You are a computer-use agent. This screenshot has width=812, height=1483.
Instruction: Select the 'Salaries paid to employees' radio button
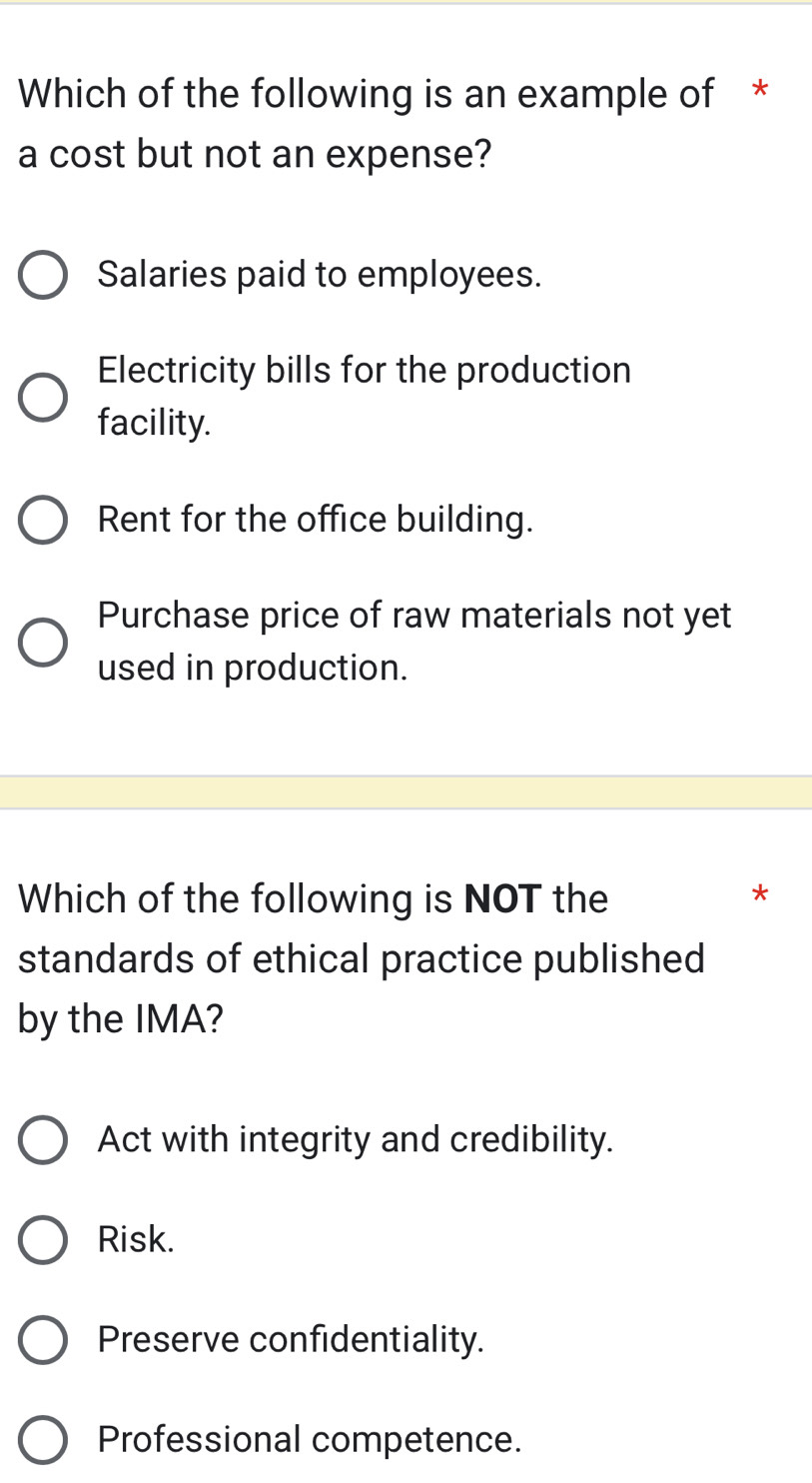[x=43, y=276]
